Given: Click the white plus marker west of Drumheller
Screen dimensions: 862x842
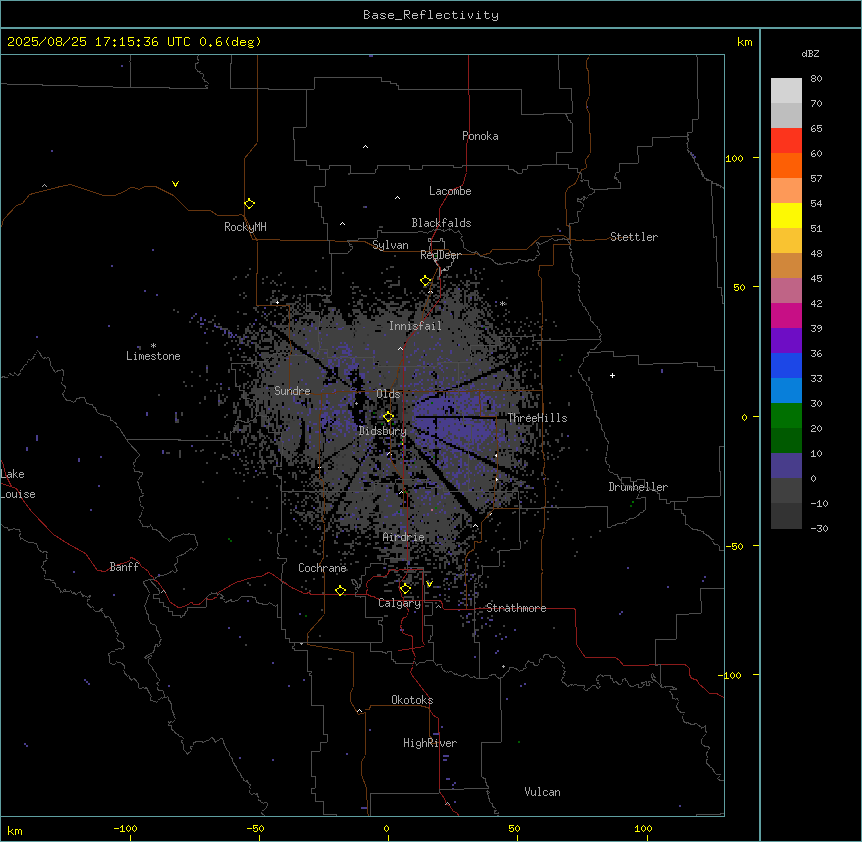Looking at the screenshot, I should click(612, 375).
